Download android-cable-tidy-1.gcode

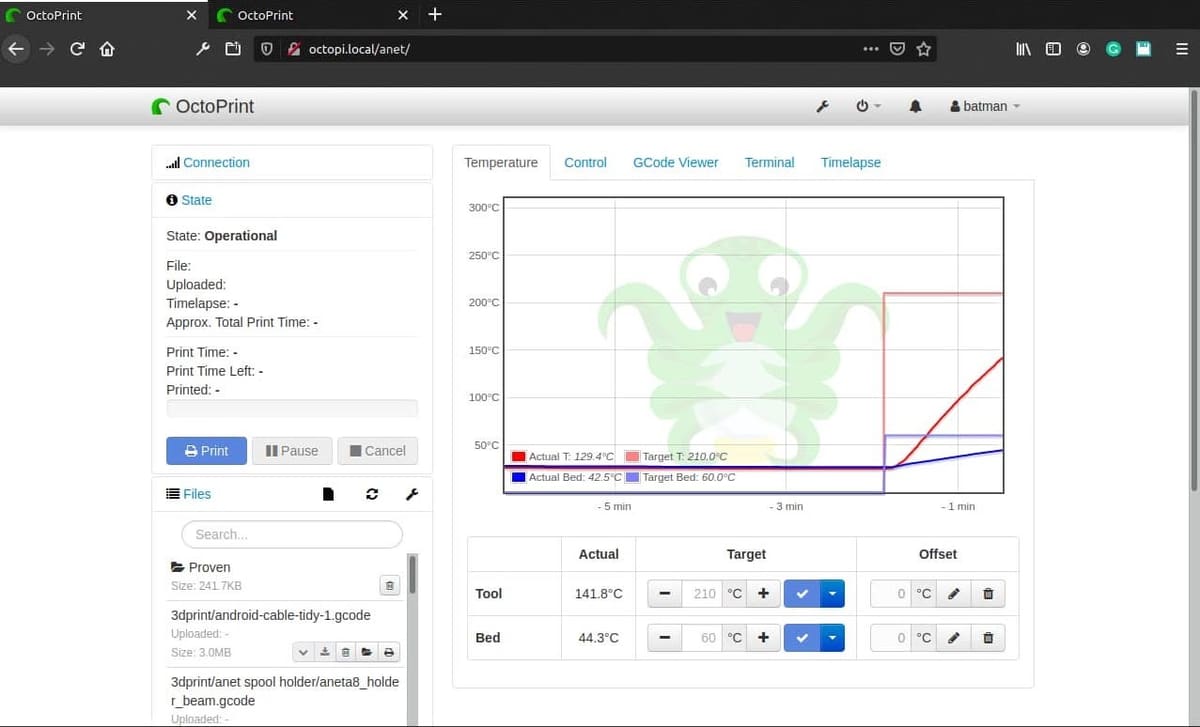pyautogui.click(x=324, y=652)
